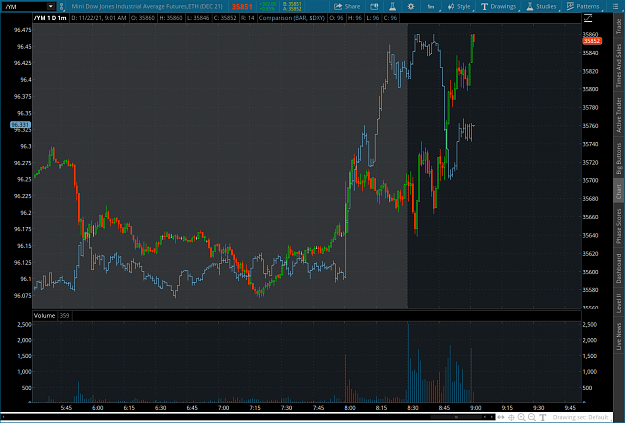Screen dimensions: 625x423
Task: Switch to the Trade side tab
Action: click(619, 26)
